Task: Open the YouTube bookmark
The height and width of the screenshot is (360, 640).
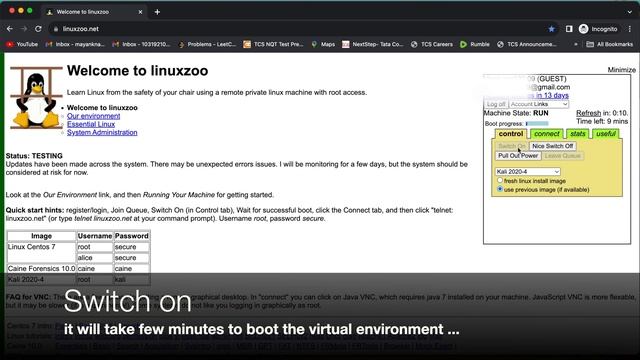Action: coord(22,44)
